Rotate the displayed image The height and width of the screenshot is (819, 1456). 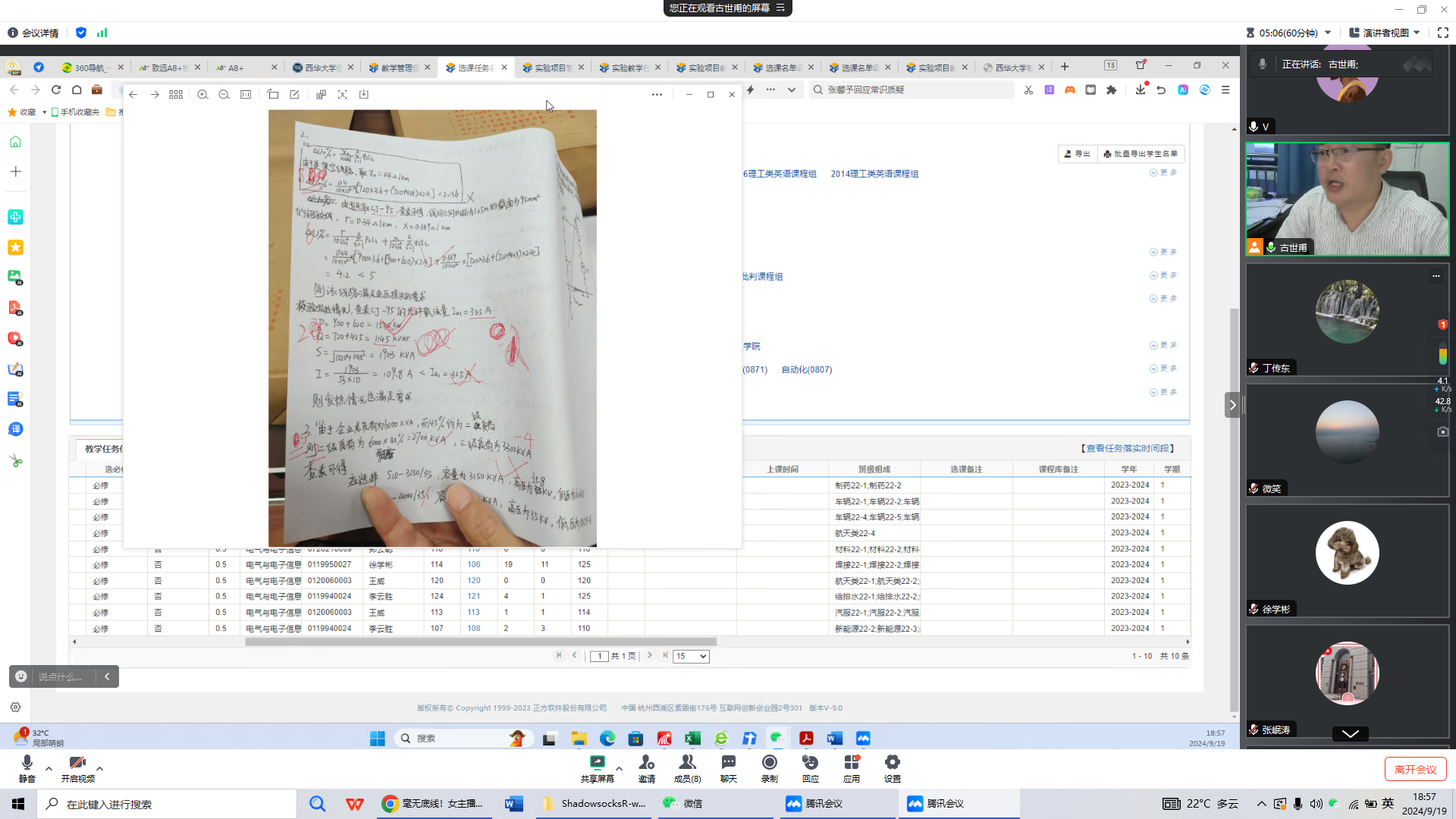273,95
